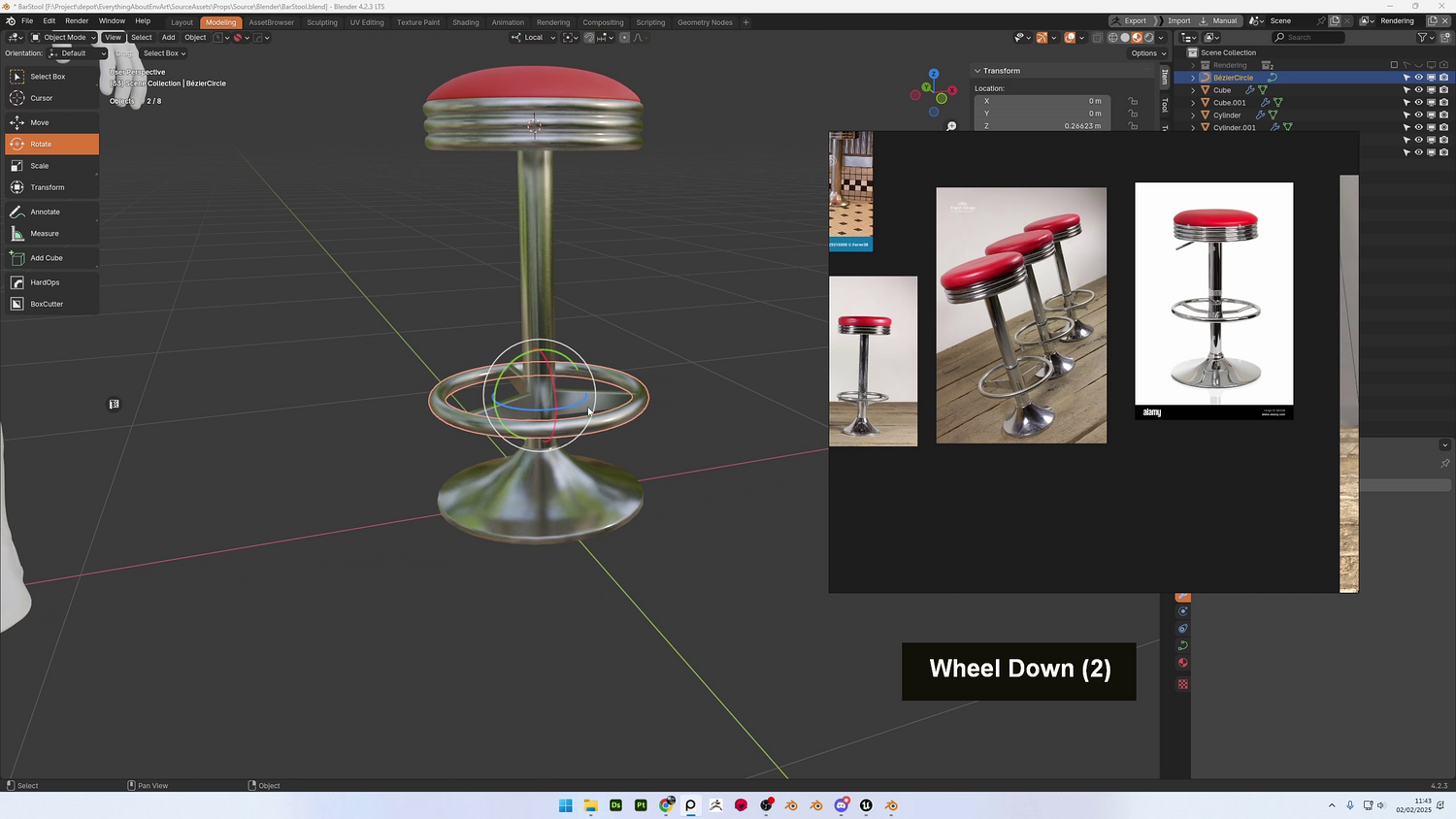The image size is (1456, 819).
Task: Open the Unreal Engine taskbar app
Action: tap(866, 805)
